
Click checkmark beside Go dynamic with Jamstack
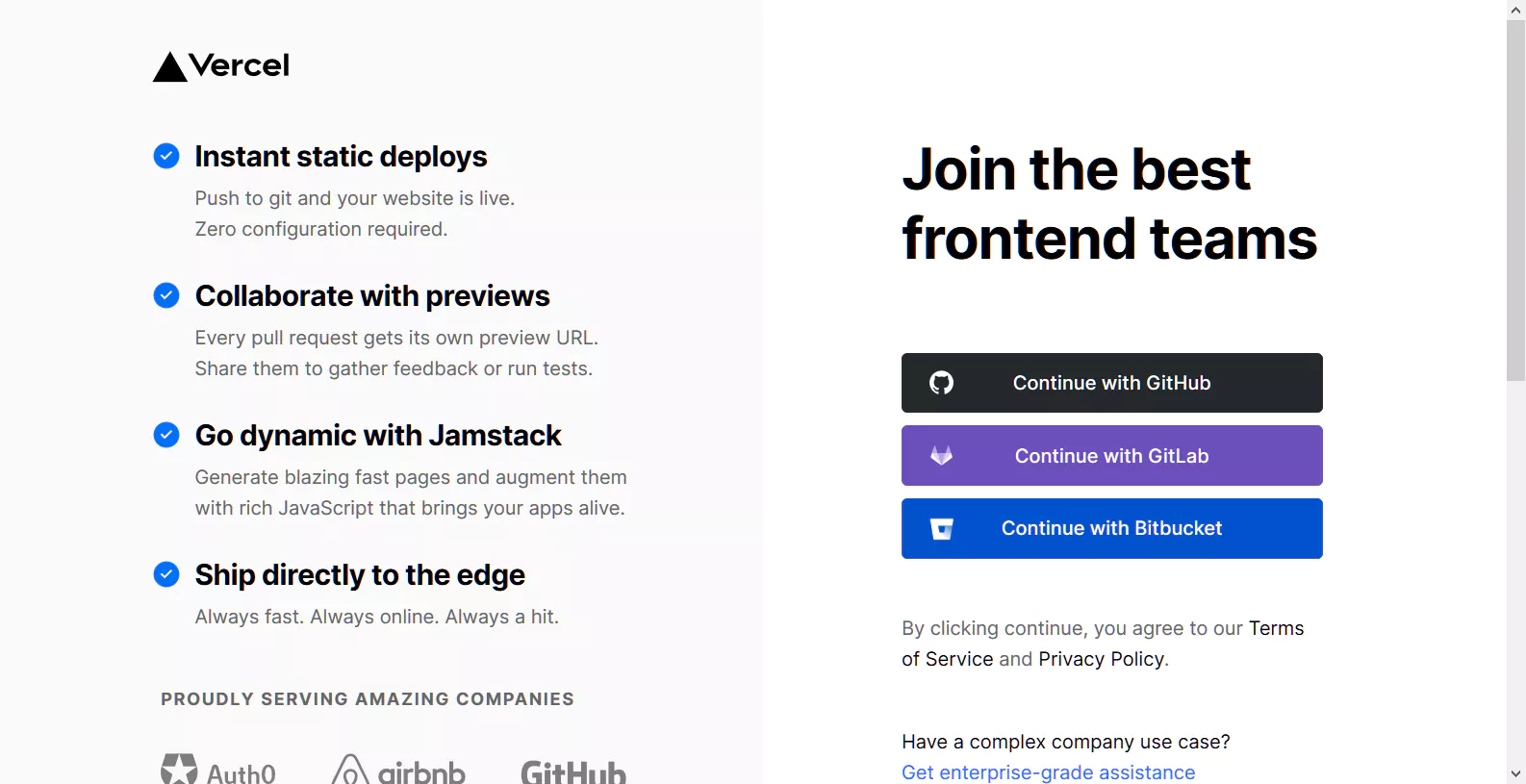click(166, 435)
